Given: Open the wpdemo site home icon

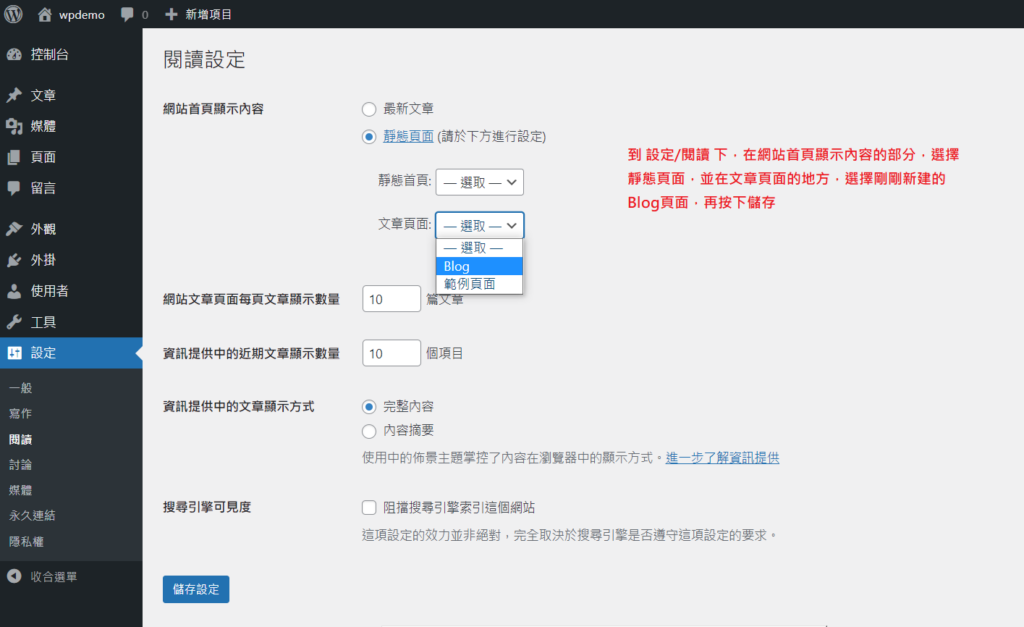Looking at the screenshot, I should point(45,15).
